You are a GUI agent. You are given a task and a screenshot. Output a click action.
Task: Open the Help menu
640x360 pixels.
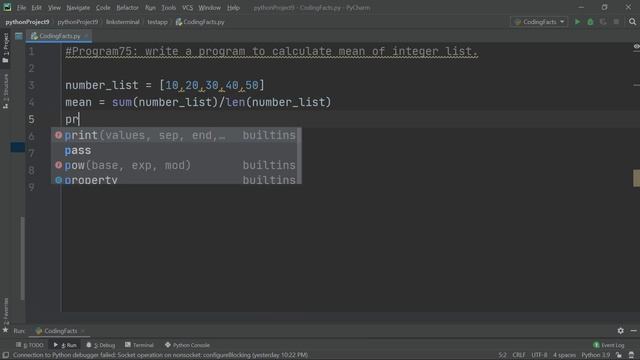tap(233, 7)
